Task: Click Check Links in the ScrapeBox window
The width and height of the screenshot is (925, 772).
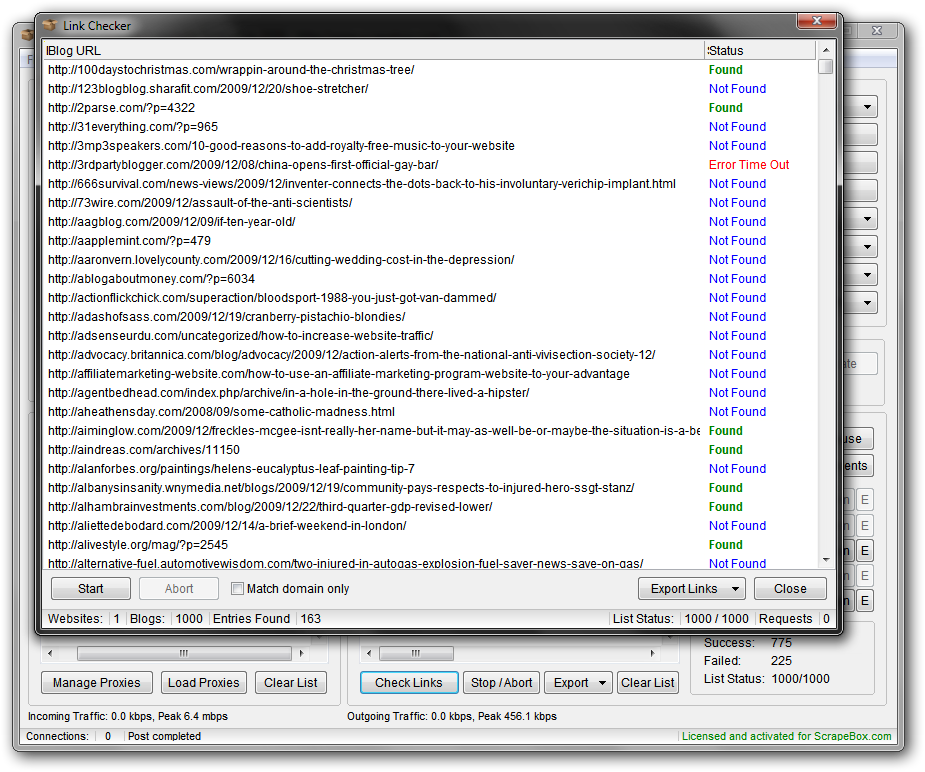Action: coord(409,682)
